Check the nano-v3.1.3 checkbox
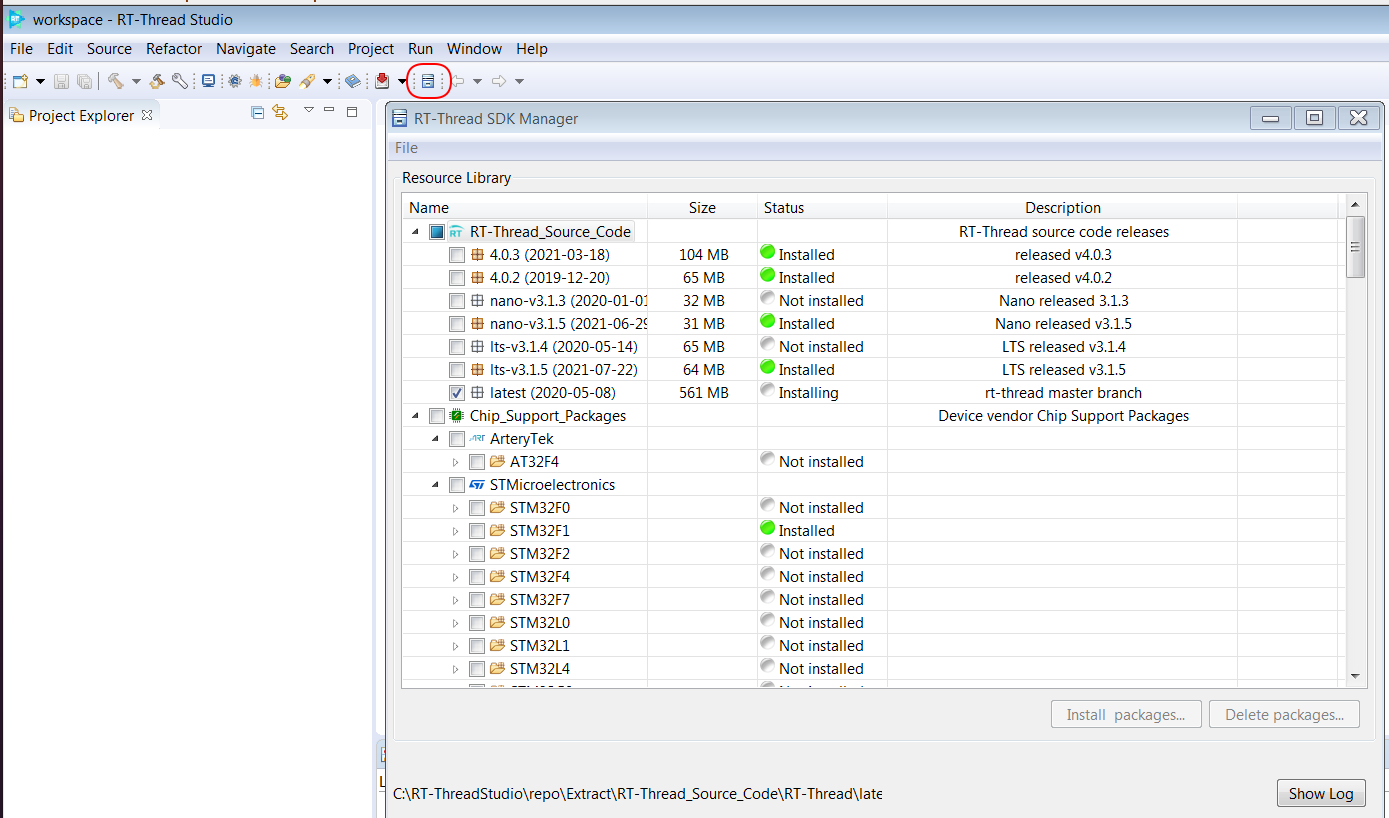 click(x=457, y=301)
